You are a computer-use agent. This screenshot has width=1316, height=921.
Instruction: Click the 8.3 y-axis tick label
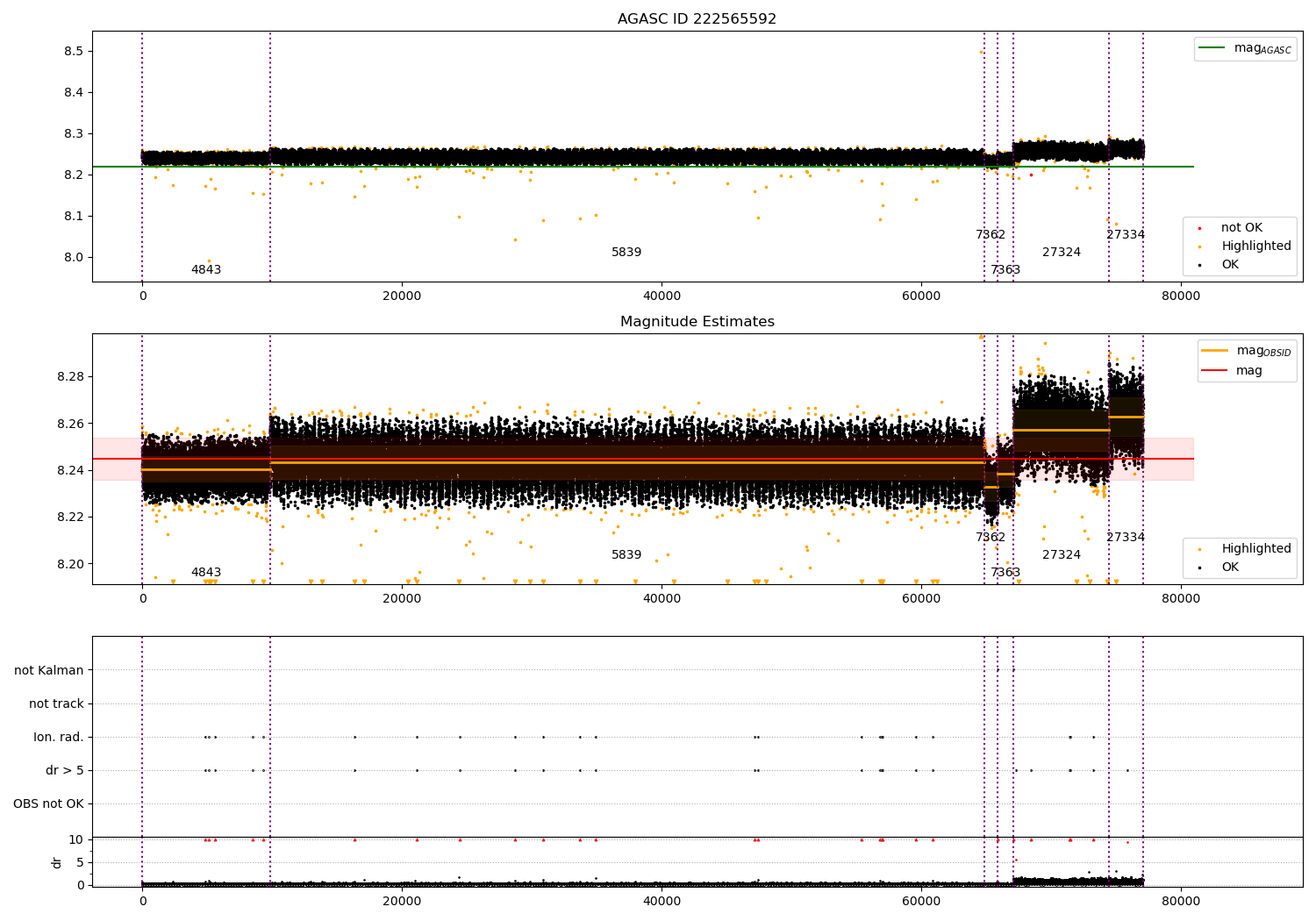(x=73, y=134)
